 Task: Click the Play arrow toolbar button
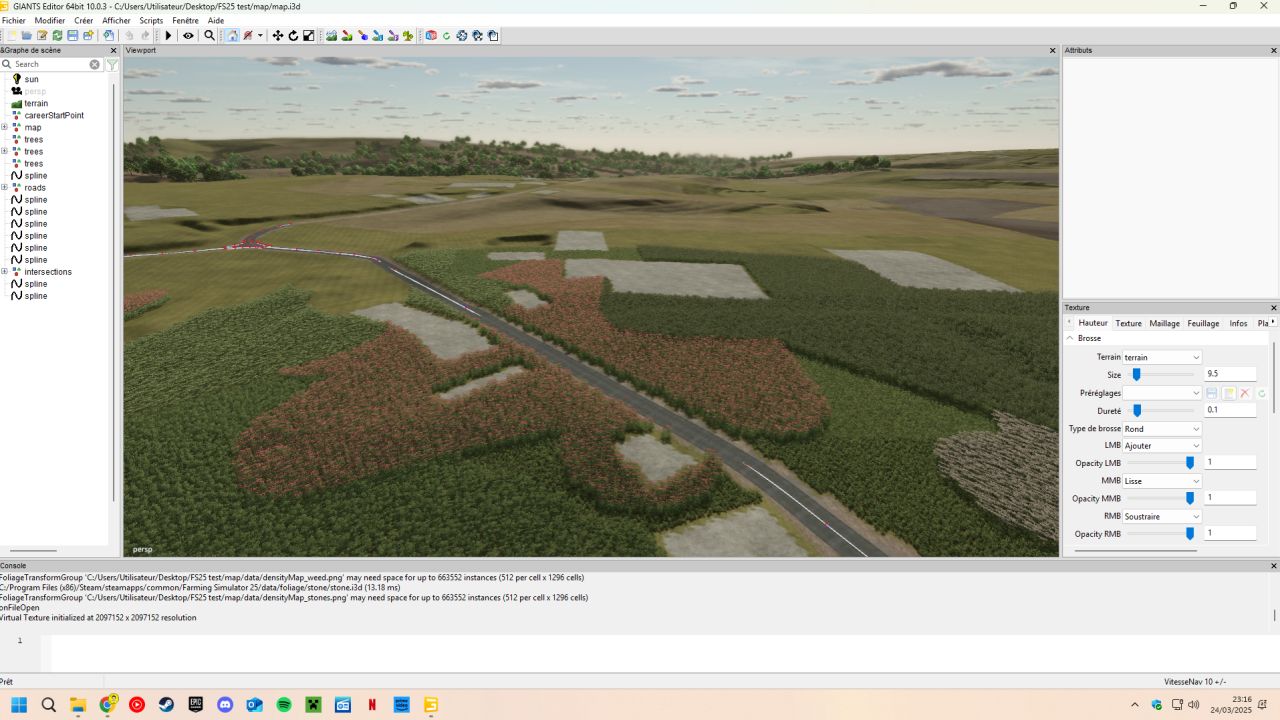(x=168, y=35)
